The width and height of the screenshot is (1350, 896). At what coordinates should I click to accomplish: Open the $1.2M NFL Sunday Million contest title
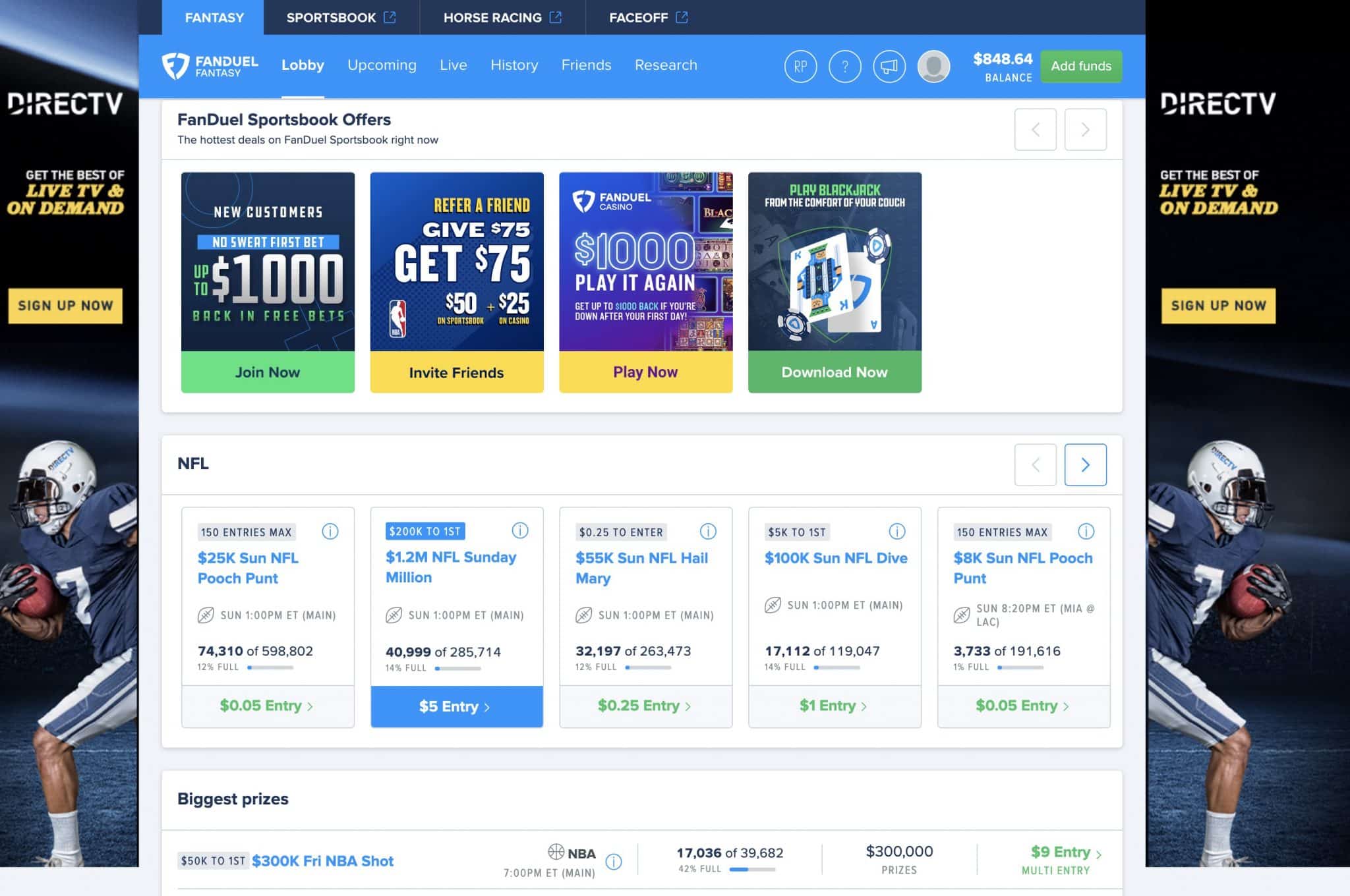451,567
